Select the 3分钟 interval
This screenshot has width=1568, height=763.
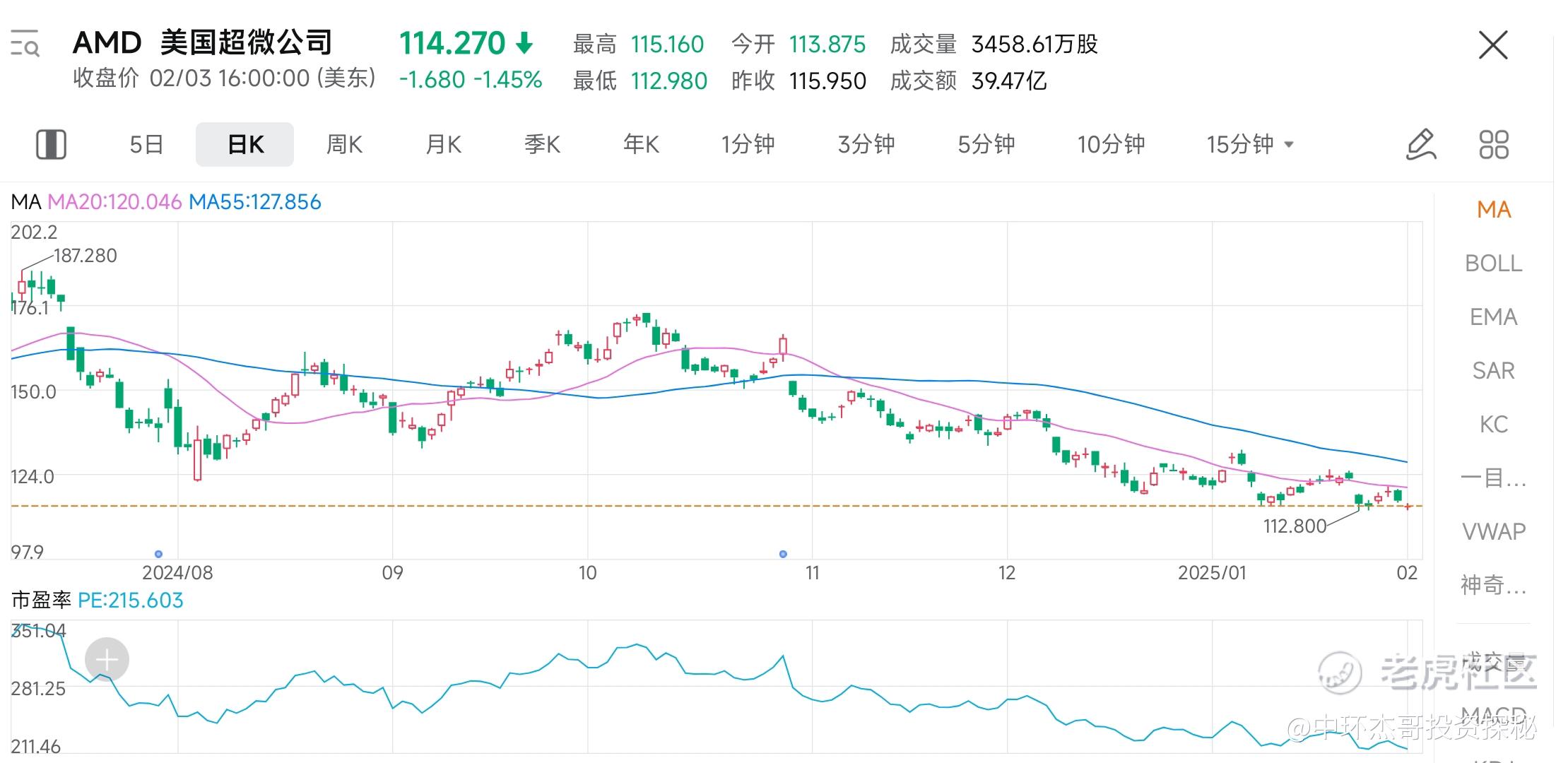[866, 144]
